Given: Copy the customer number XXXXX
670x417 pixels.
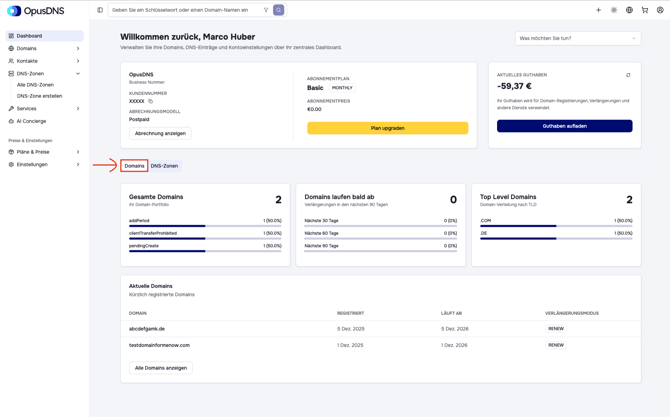Looking at the screenshot, I should [x=150, y=101].
